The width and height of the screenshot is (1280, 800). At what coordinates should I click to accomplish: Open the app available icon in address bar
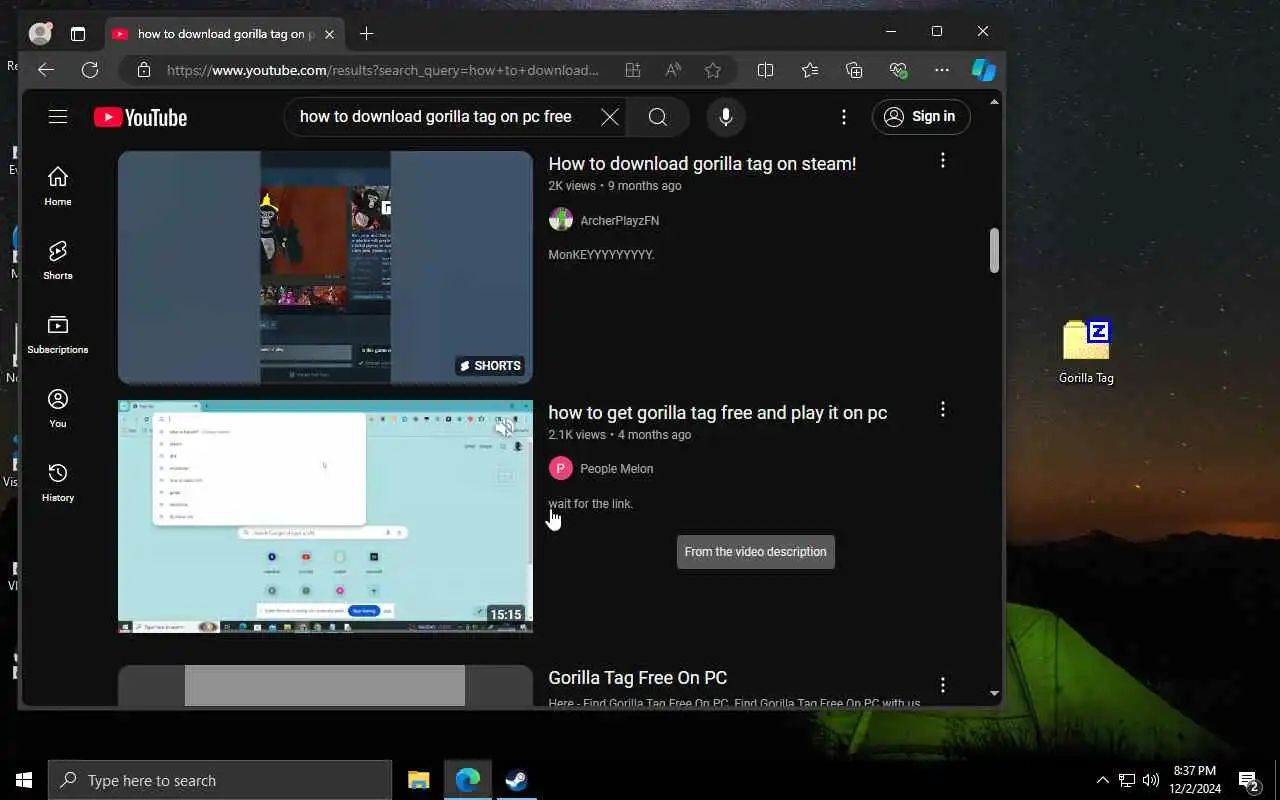(x=632, y=70)
